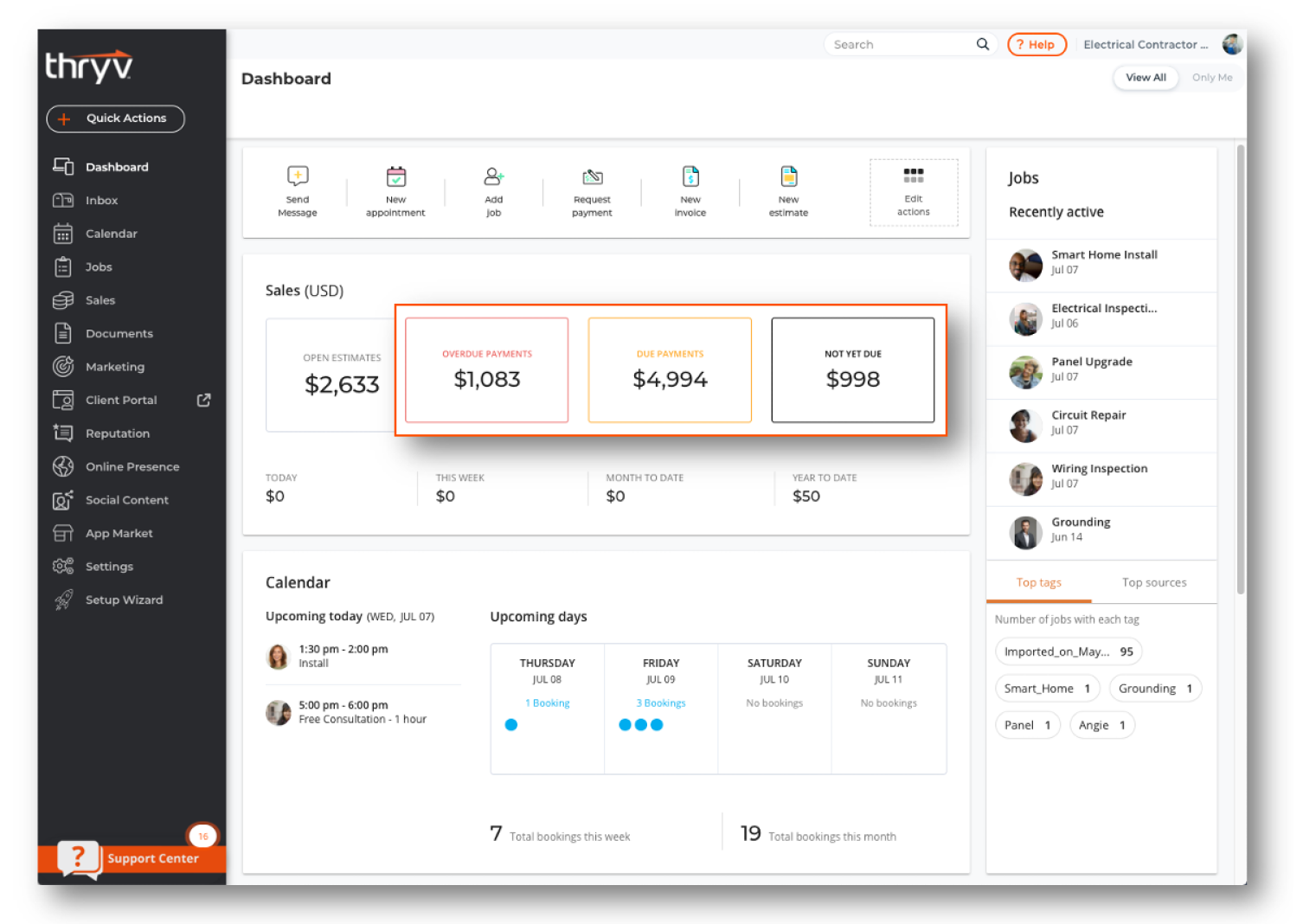Click the right panel vertical scrollbar
1303x924 pixels.
click(x=1241, y=370)
